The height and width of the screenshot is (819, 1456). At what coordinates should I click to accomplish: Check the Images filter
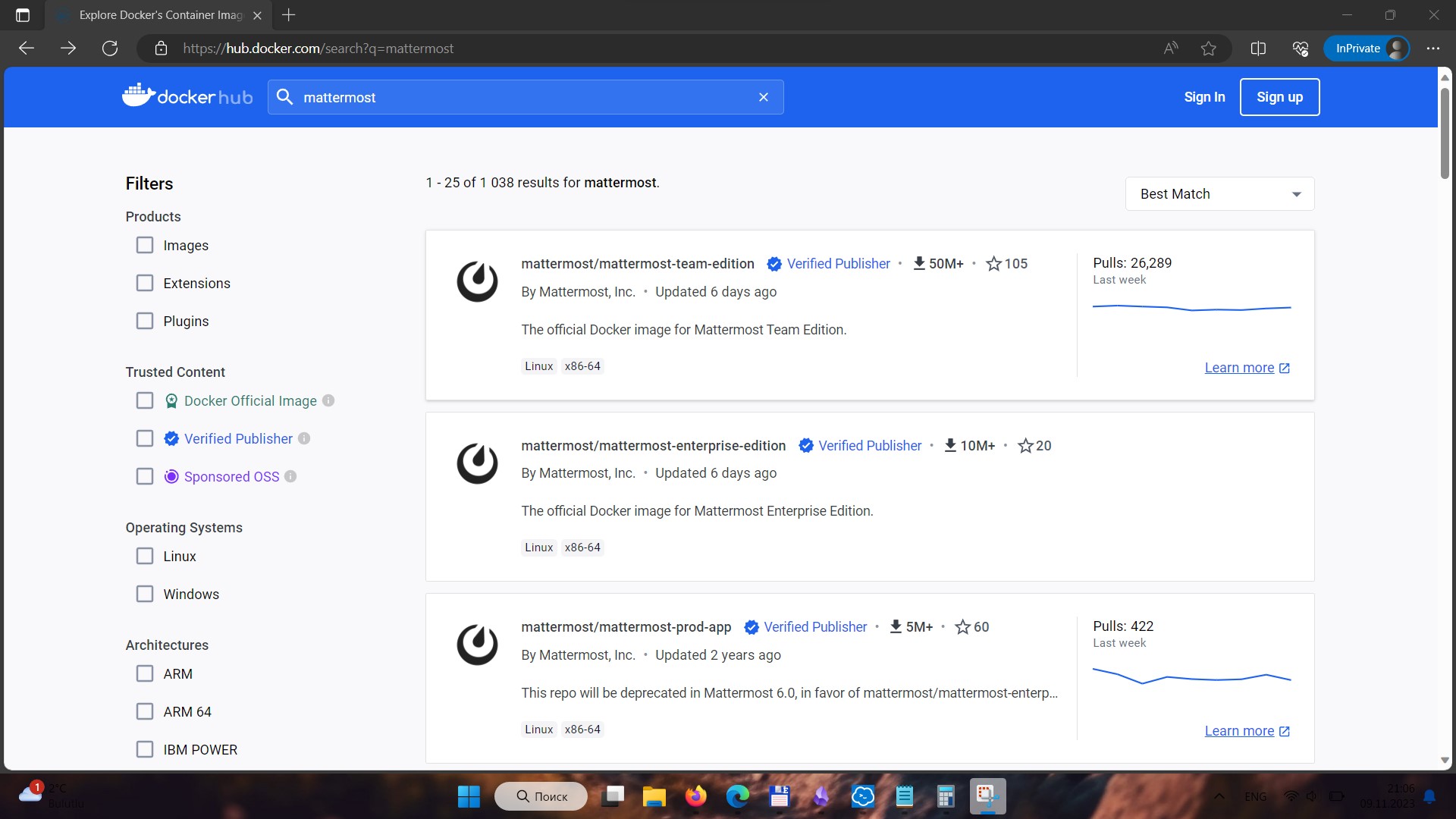(x=144, y=245)
